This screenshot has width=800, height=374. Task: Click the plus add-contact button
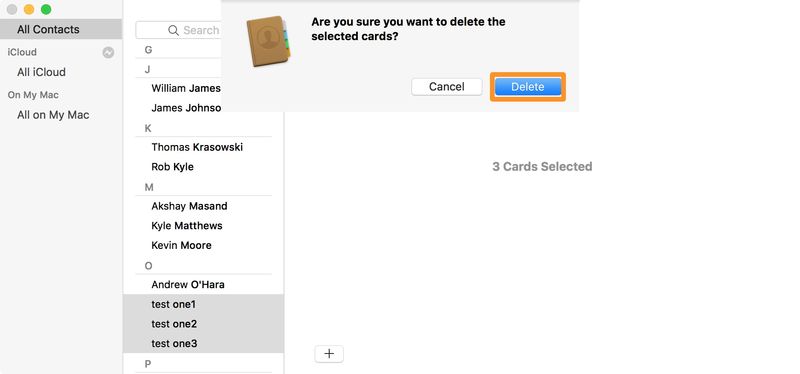tap(329, 354)
